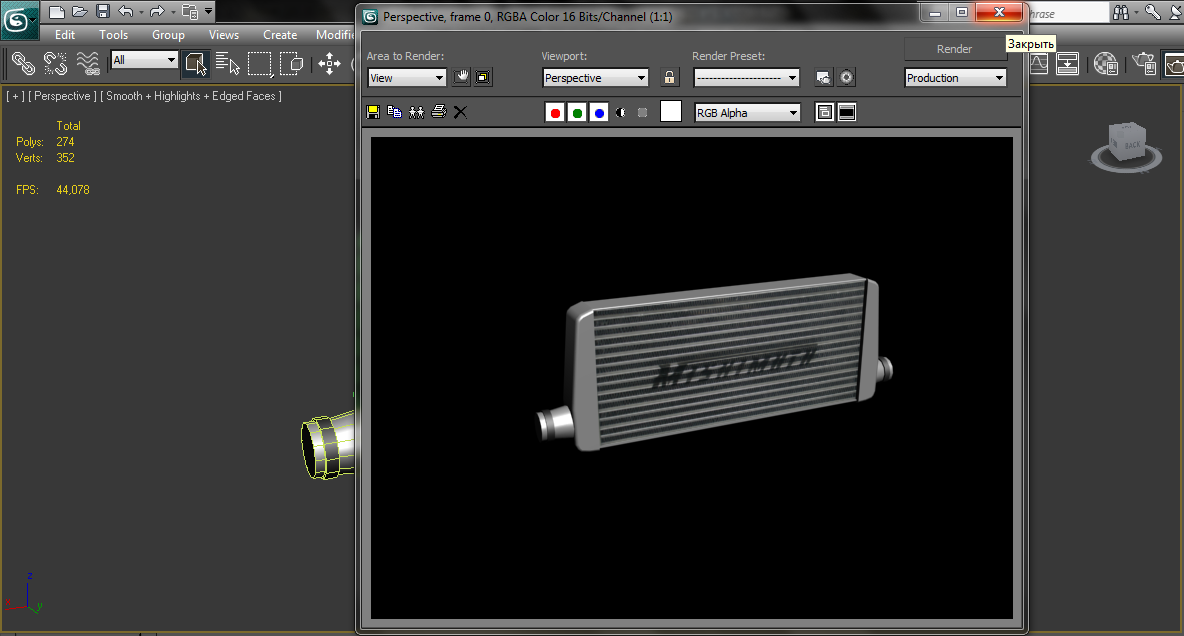Screen dimensions: 1184x636
Task: Open the Group menu
Action: click(x=168, y=34)
